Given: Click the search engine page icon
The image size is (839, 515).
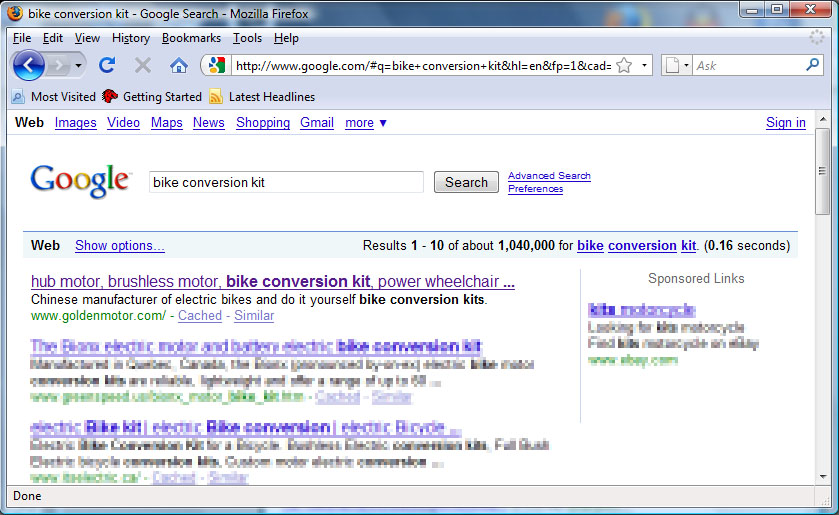Looking at the screenshot, I should click(673, 65).
